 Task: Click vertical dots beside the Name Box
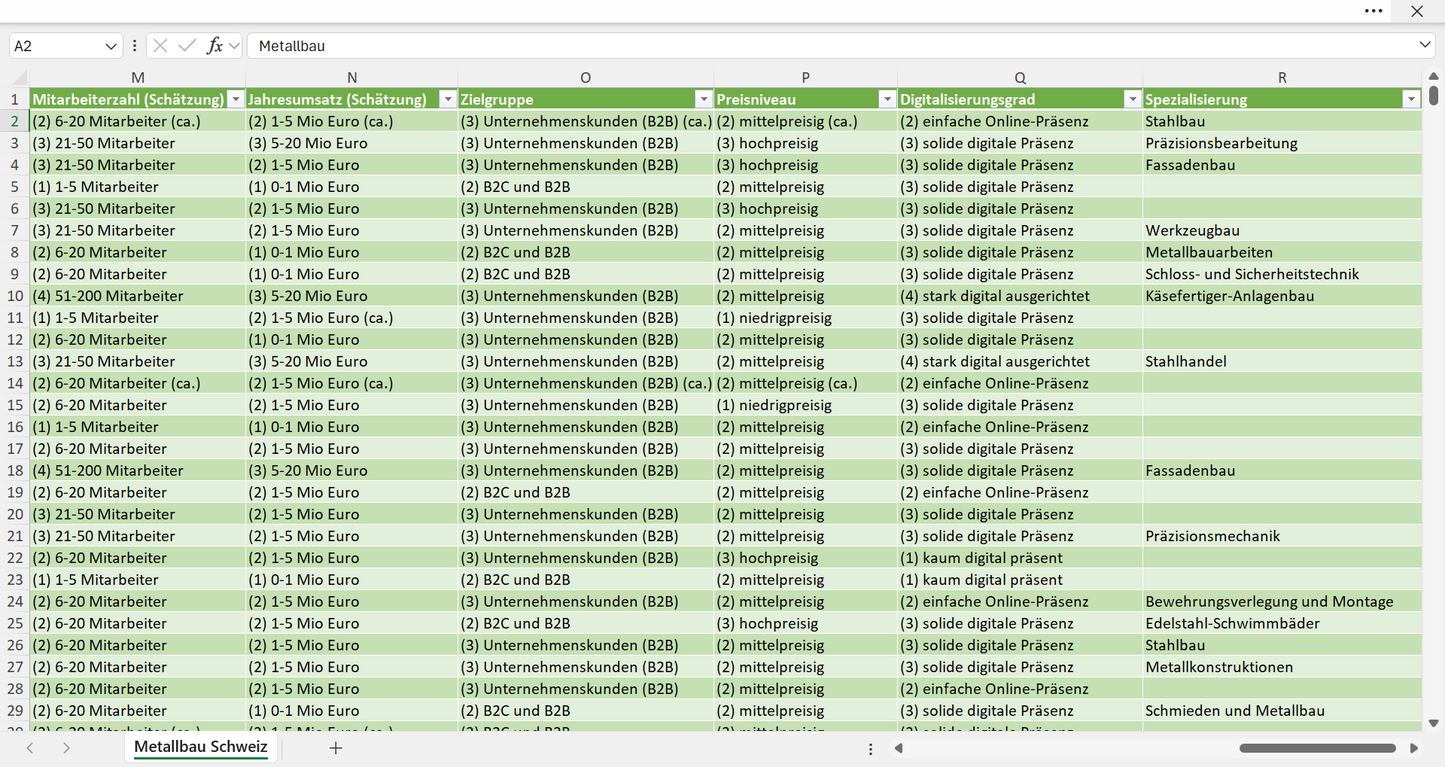[x=135, y=46]
